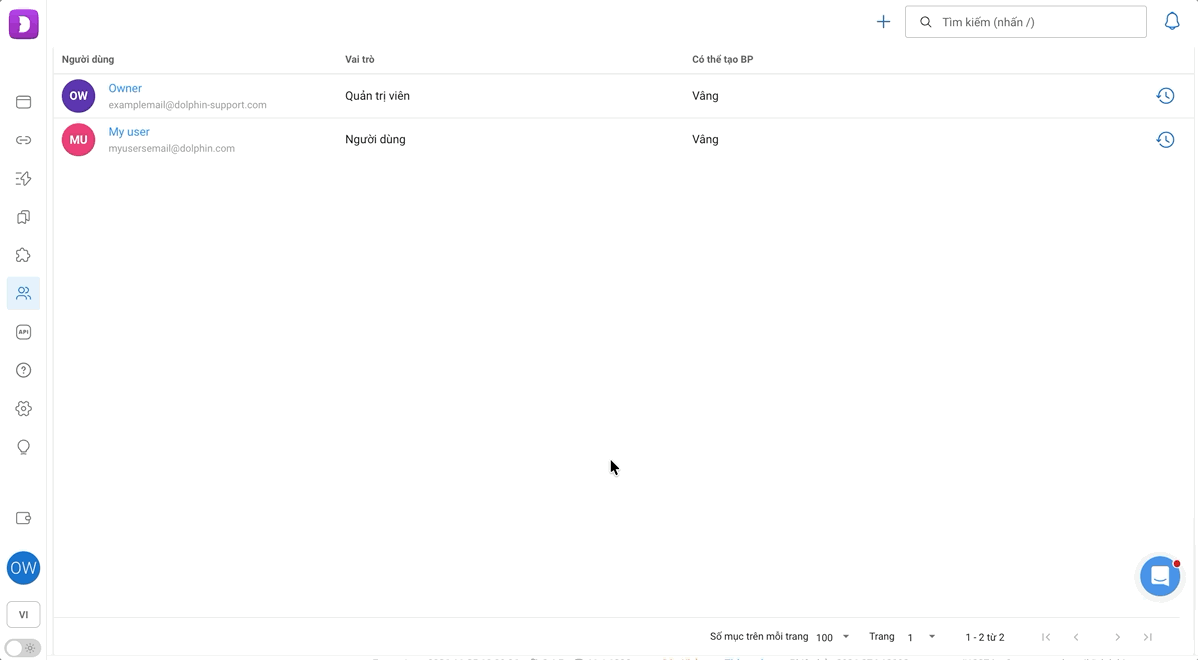This screenshot has width=1198, height=660.
Task: Open the extensions puzzle sidebar icon
Action: 24,255
